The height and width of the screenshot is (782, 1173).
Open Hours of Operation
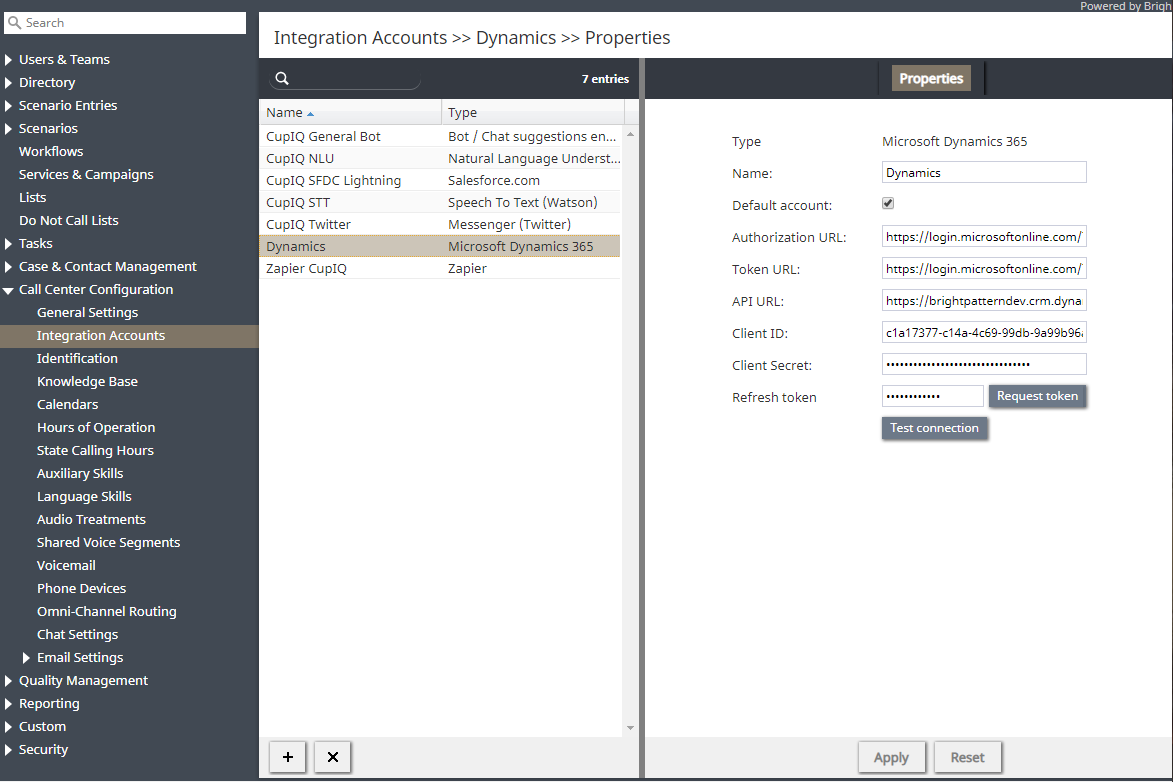(x=96, y=428)
